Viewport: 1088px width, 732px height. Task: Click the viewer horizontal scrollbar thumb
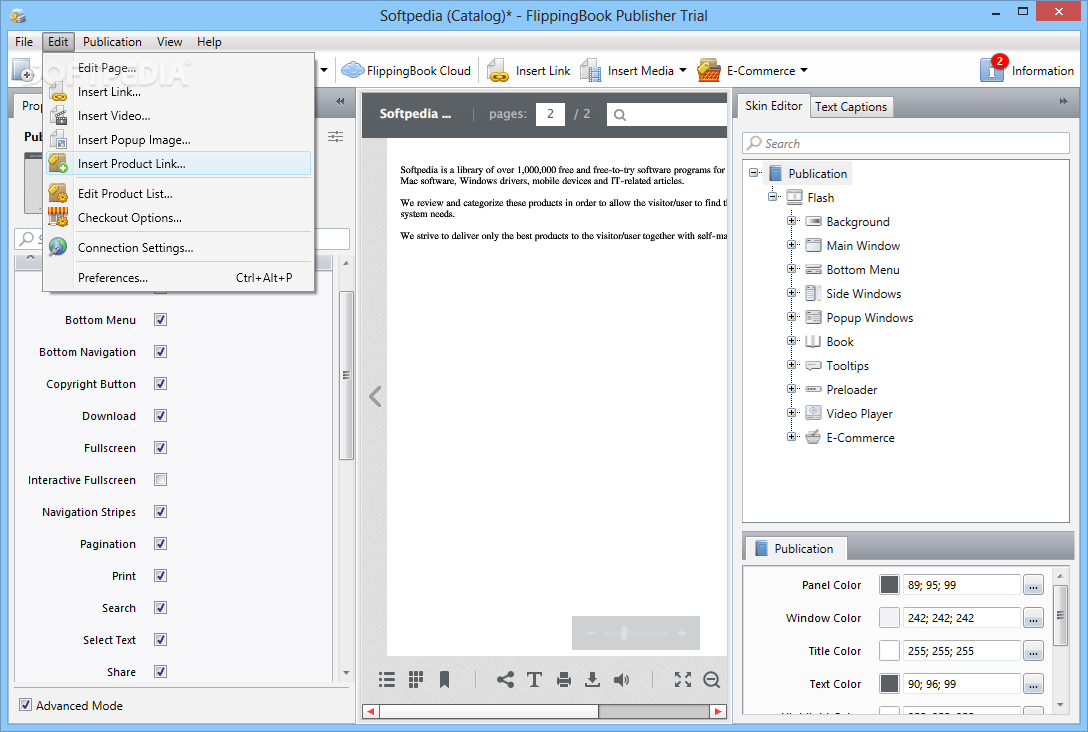[x=488, y=711]
